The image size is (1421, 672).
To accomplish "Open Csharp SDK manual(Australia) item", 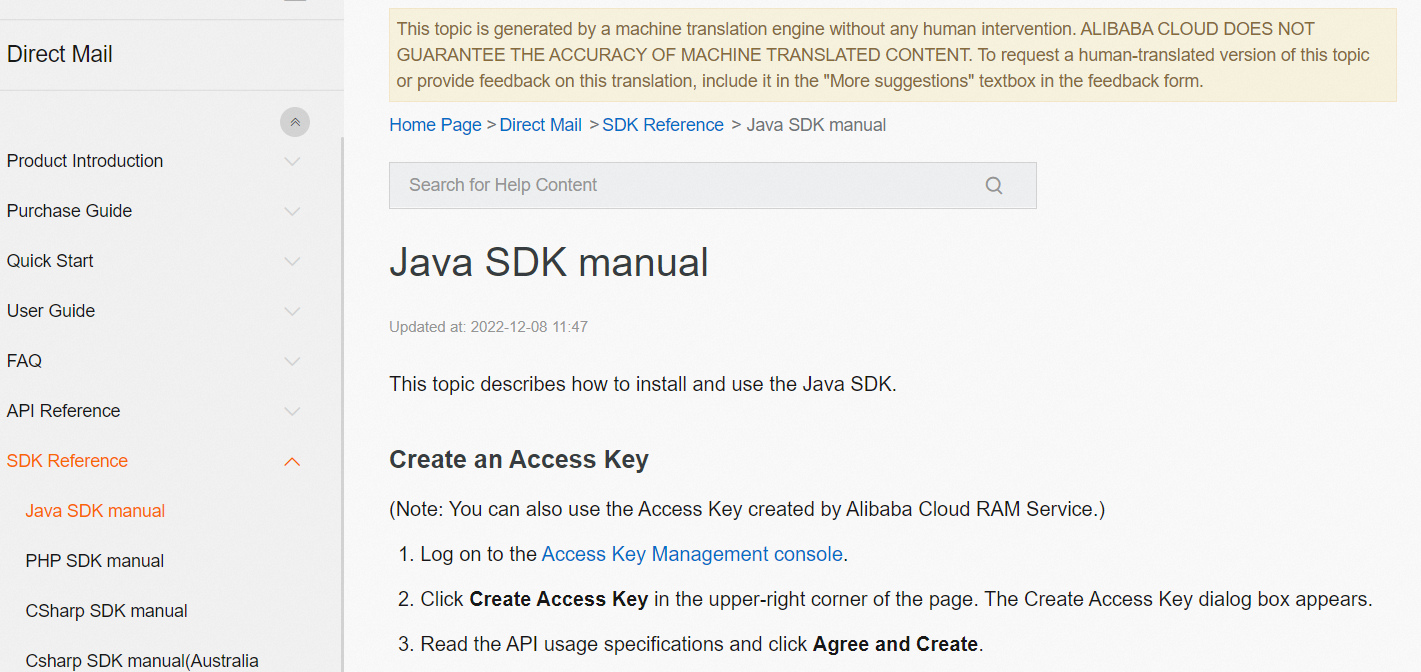I will [x=142, y=661].
